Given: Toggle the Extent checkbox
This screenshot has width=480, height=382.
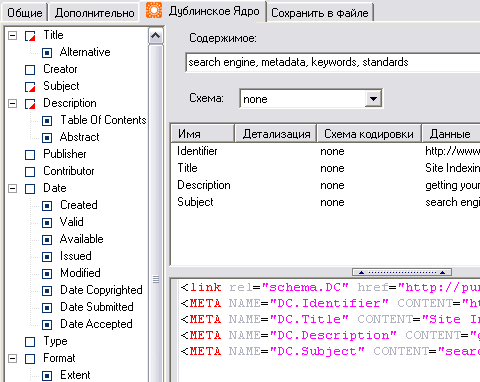Looking at the screenshot, I should 47,376.
